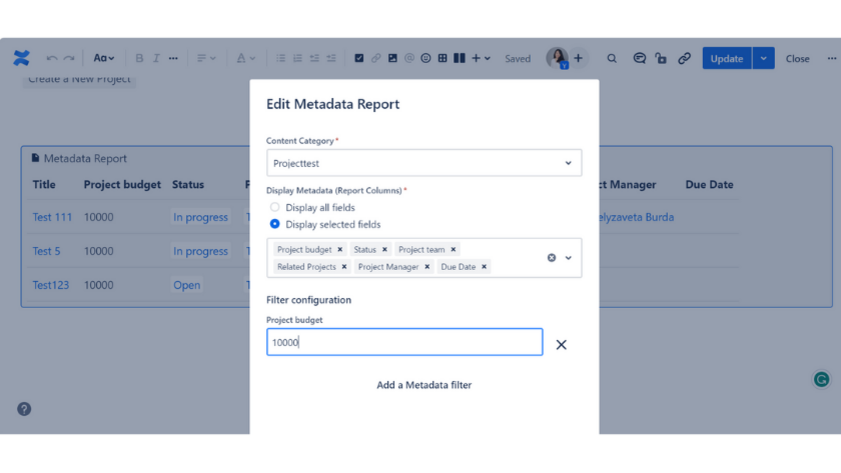Insert an image from toolbar

coord(392,58)
